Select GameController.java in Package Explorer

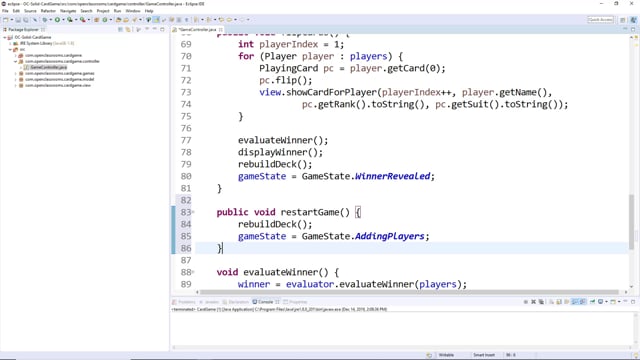(x=48, y=67)
